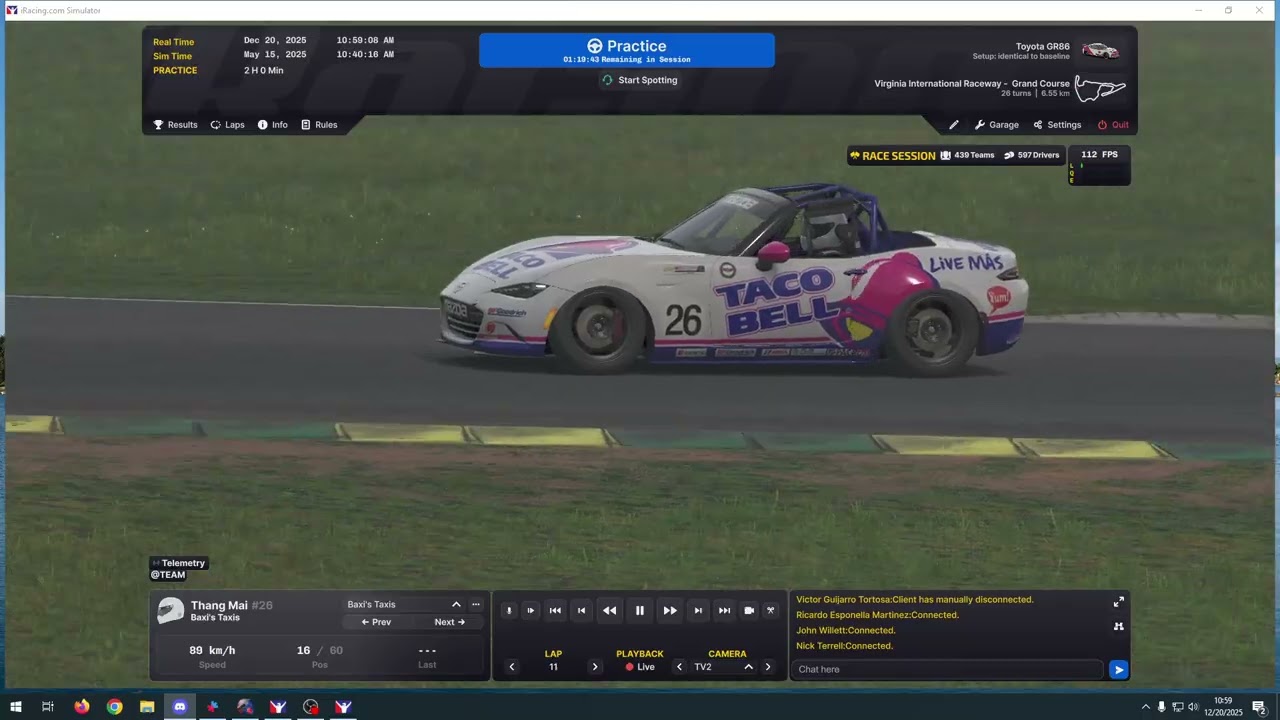
Task: Click the pencil edit icon
Action: [x=954, y=125]
